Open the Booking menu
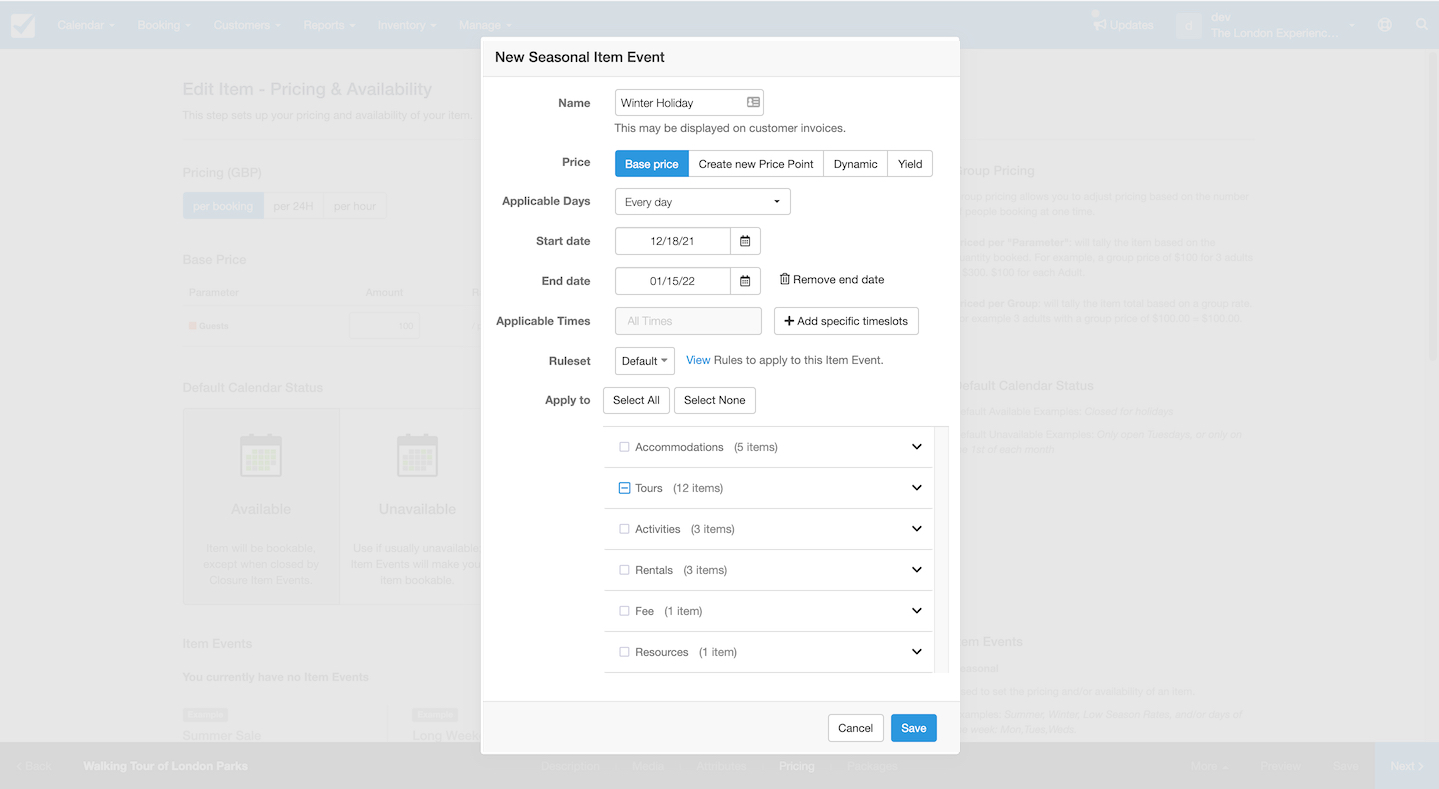This screenshot has height=789, width=1439. 163,25
